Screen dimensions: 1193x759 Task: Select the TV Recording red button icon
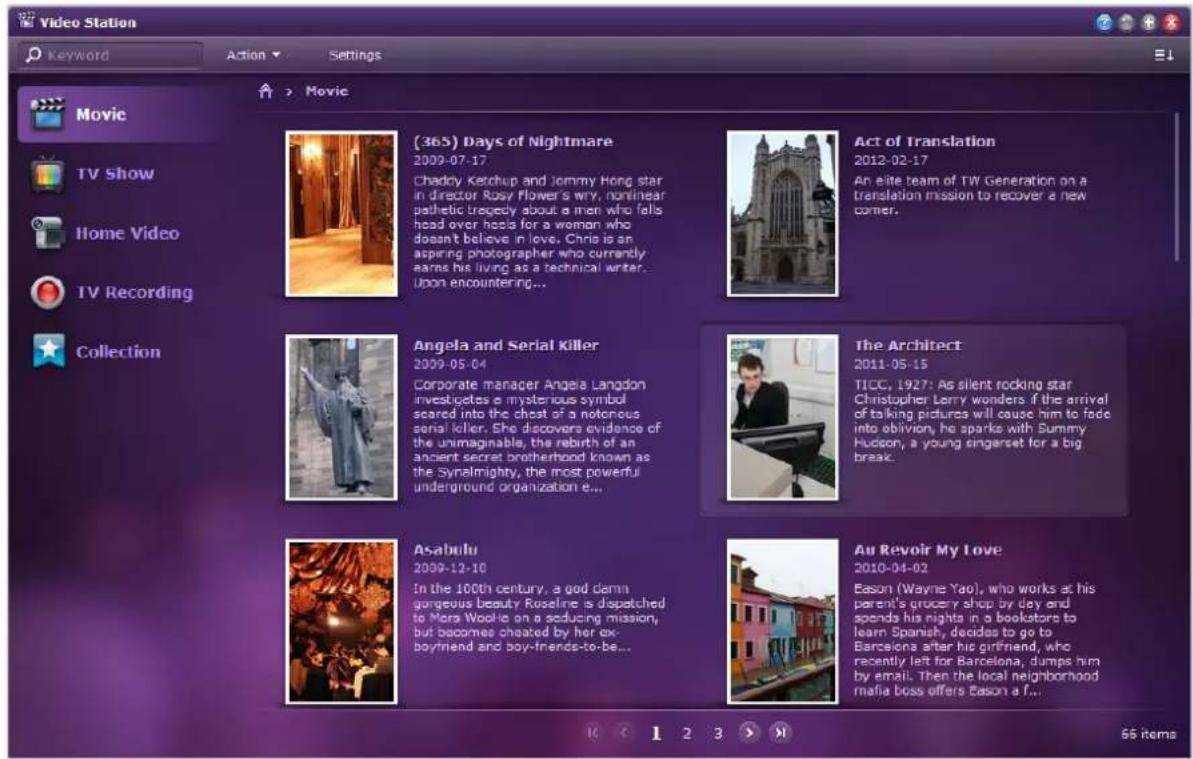point(47,293)
